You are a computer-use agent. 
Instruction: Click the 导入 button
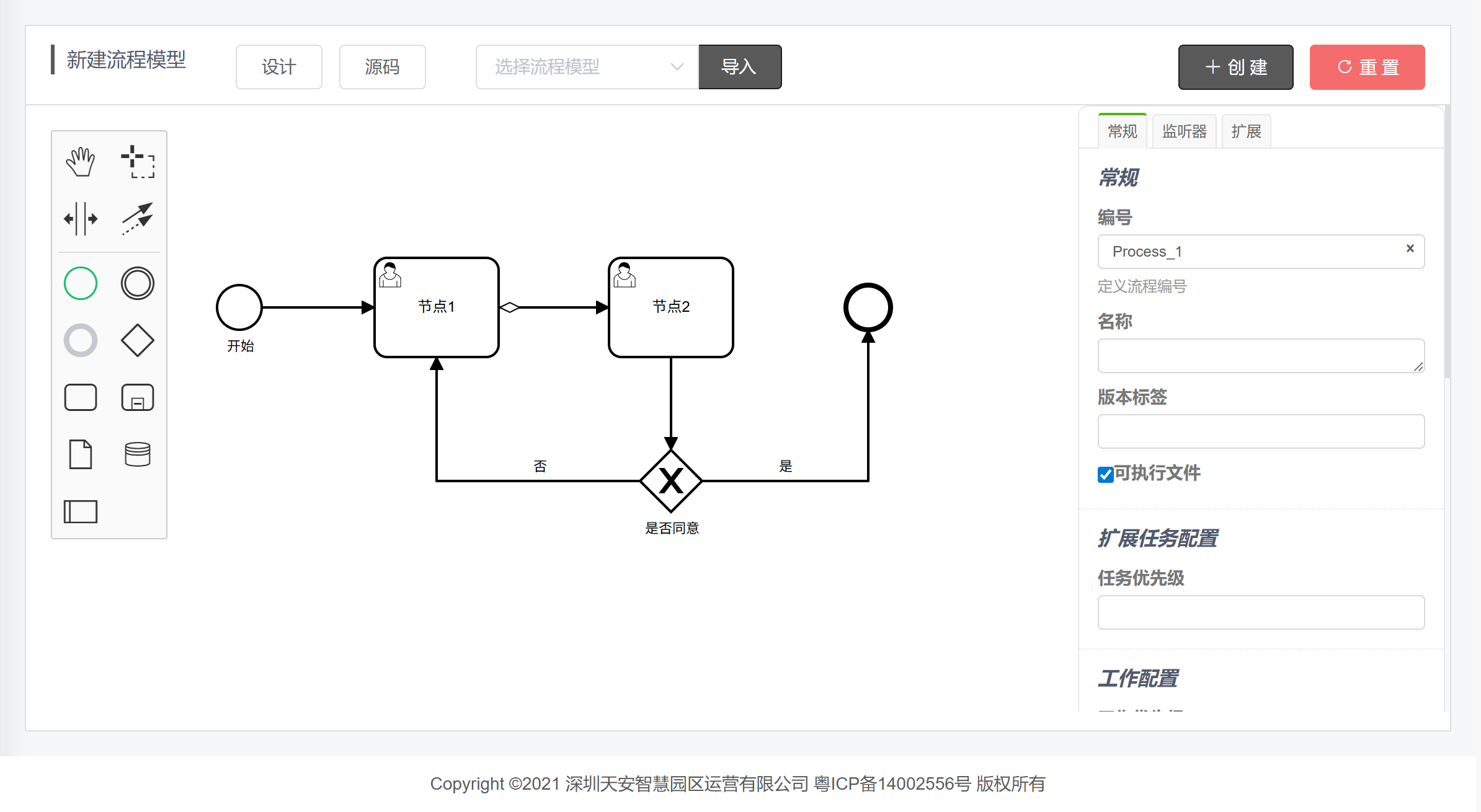point(739,67)
